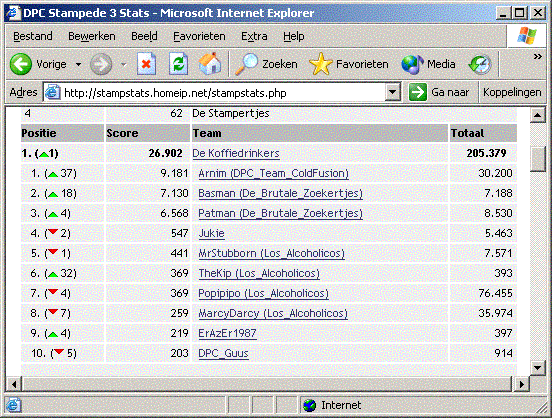Viewport: 552px width, 418px height.
Task: Click the Vorige back arrow icon
Action: [21, 64]
